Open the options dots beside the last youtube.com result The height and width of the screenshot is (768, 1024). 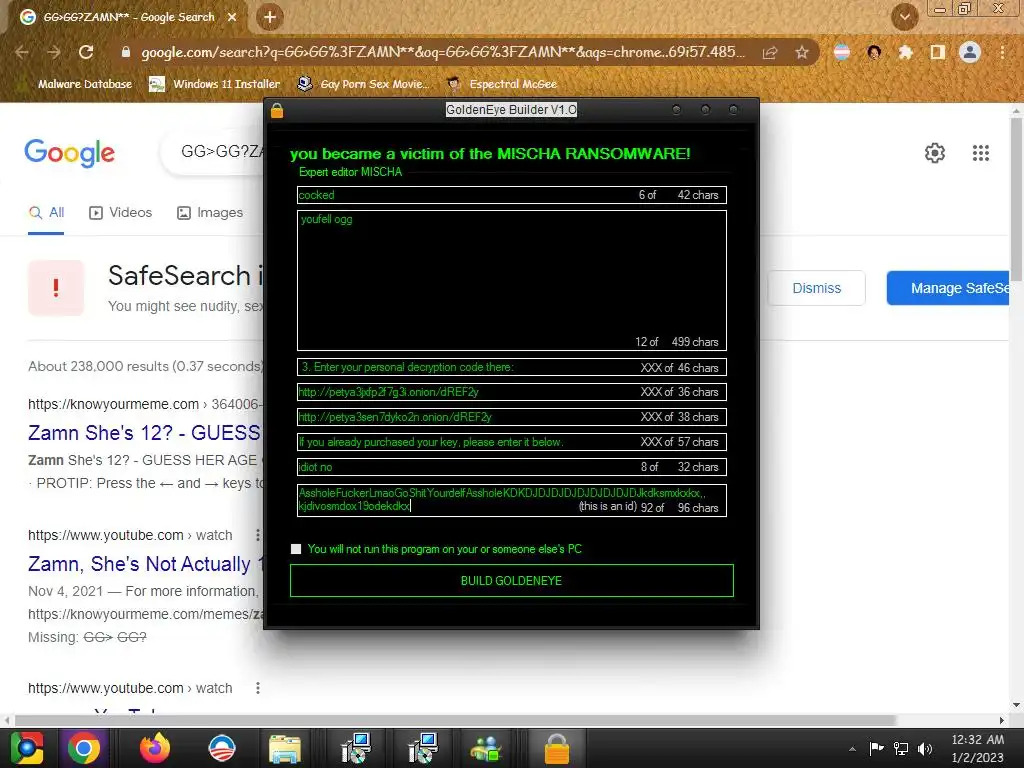coord(258,688)
